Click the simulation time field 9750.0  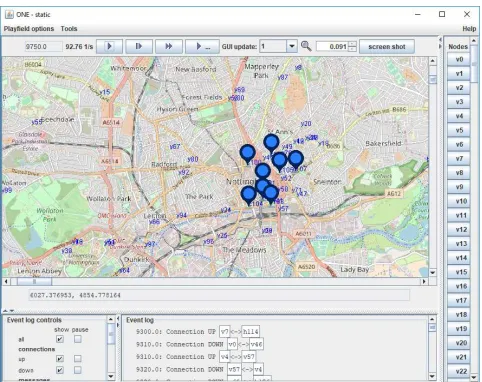tap(43, 46)
